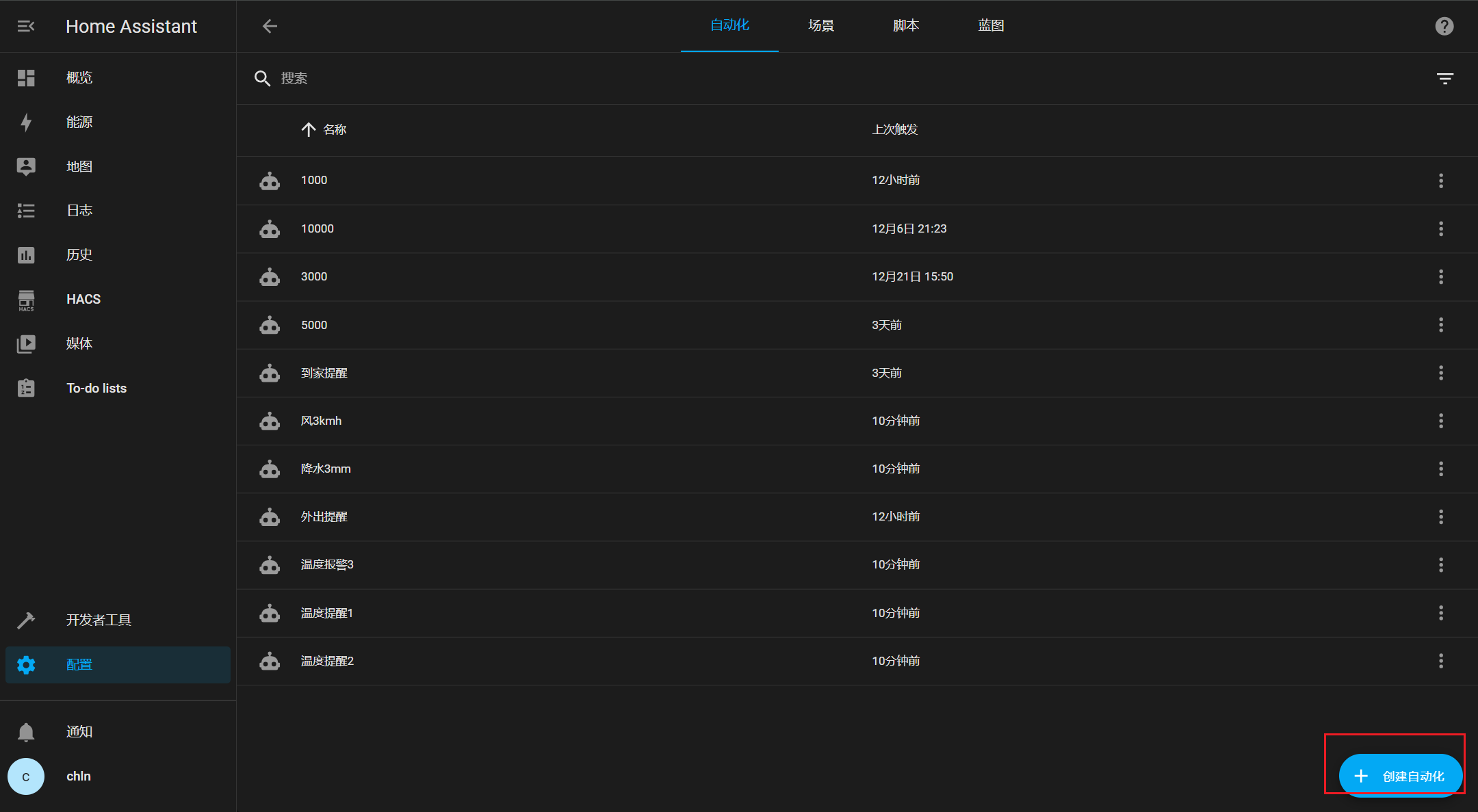This screenshot has width=1478, height=812.
Task: Click the robot icon for 外出提醒
Action: pos(270,517)
